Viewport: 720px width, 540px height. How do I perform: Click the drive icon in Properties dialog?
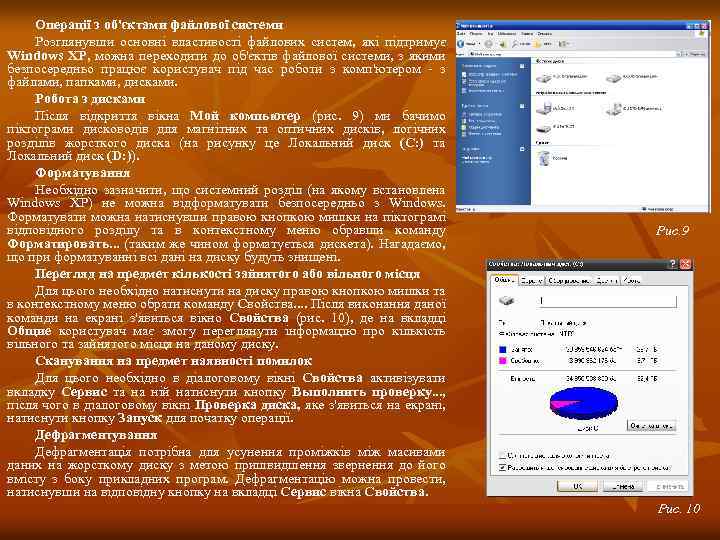pos(506,301)
